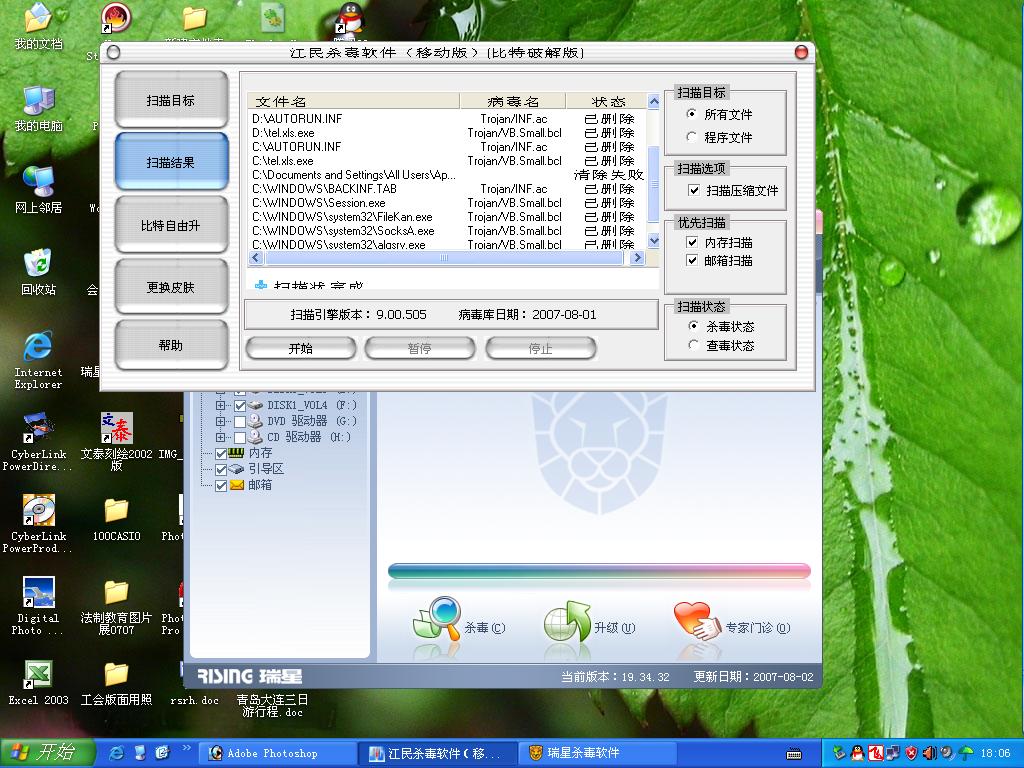Click the results list scroll-down arrow
This screenshot has height=768, width=1024.
pyautogui.click(x=653, y=241)
